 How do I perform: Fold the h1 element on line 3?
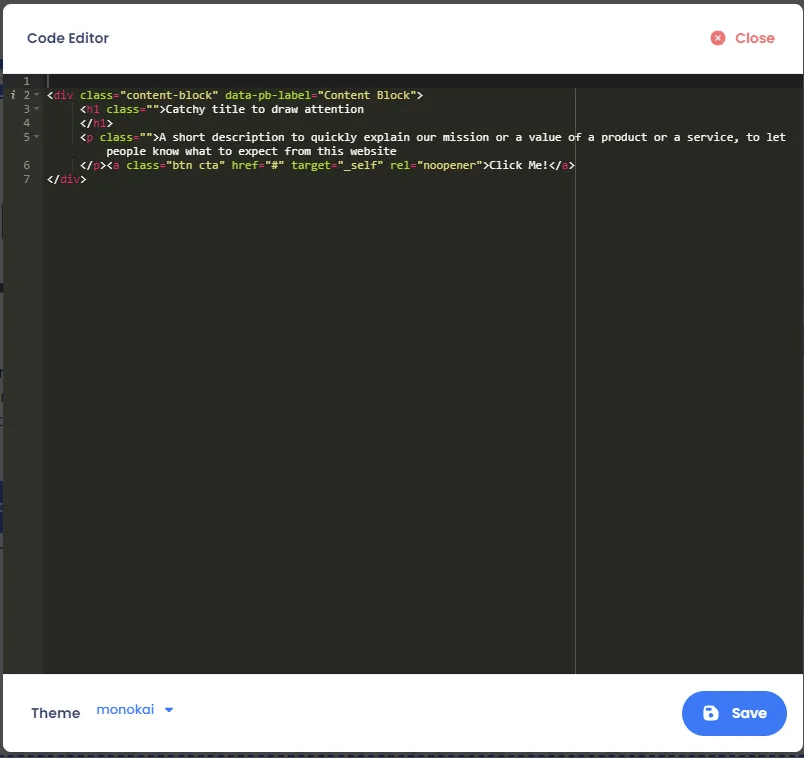point(37,109)
